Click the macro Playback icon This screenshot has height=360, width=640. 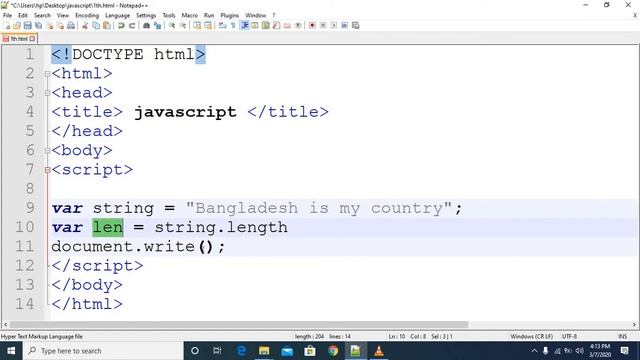(334, 26)
